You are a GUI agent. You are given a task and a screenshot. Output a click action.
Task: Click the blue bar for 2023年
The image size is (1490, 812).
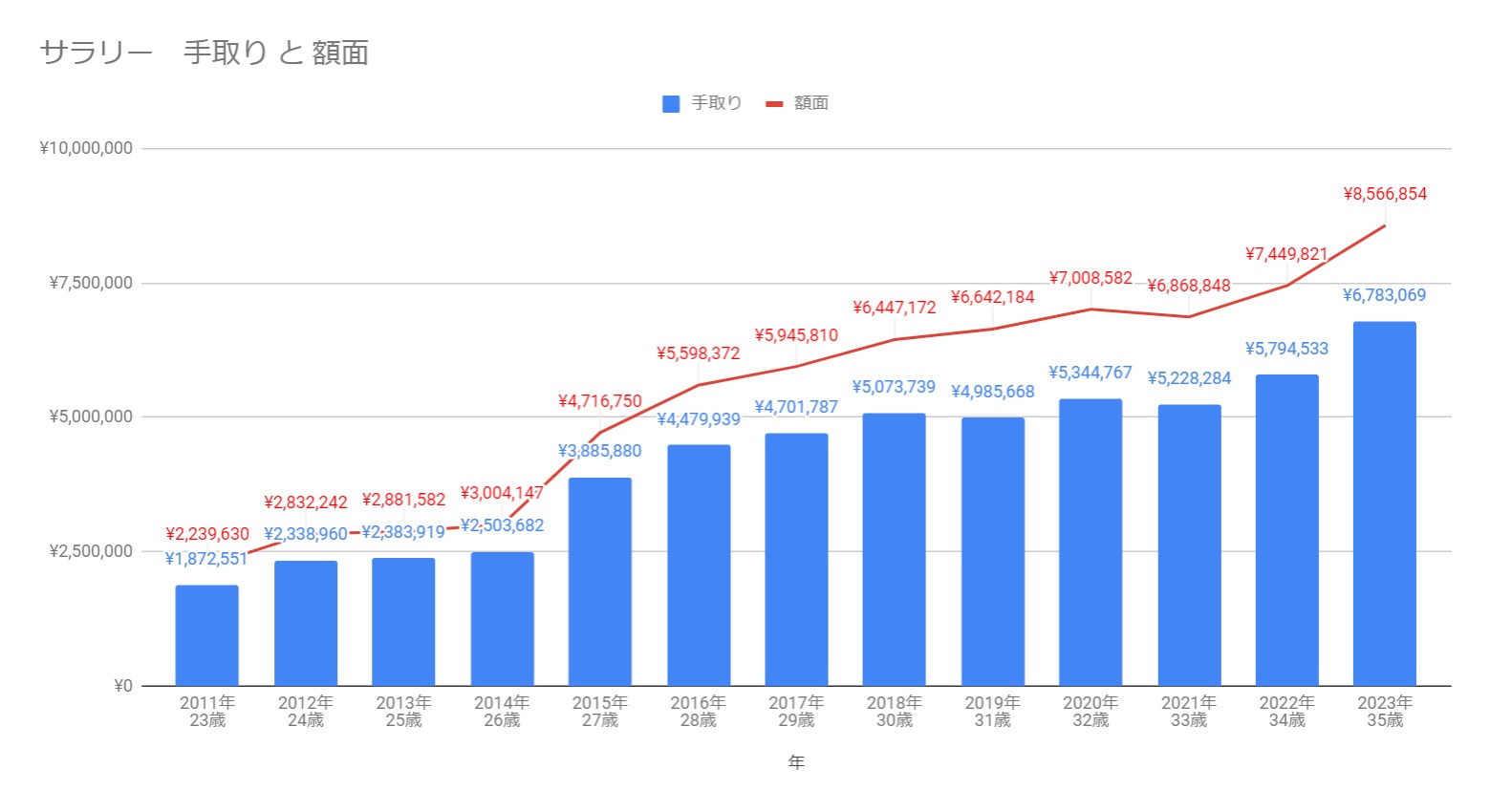[1385, 503]
